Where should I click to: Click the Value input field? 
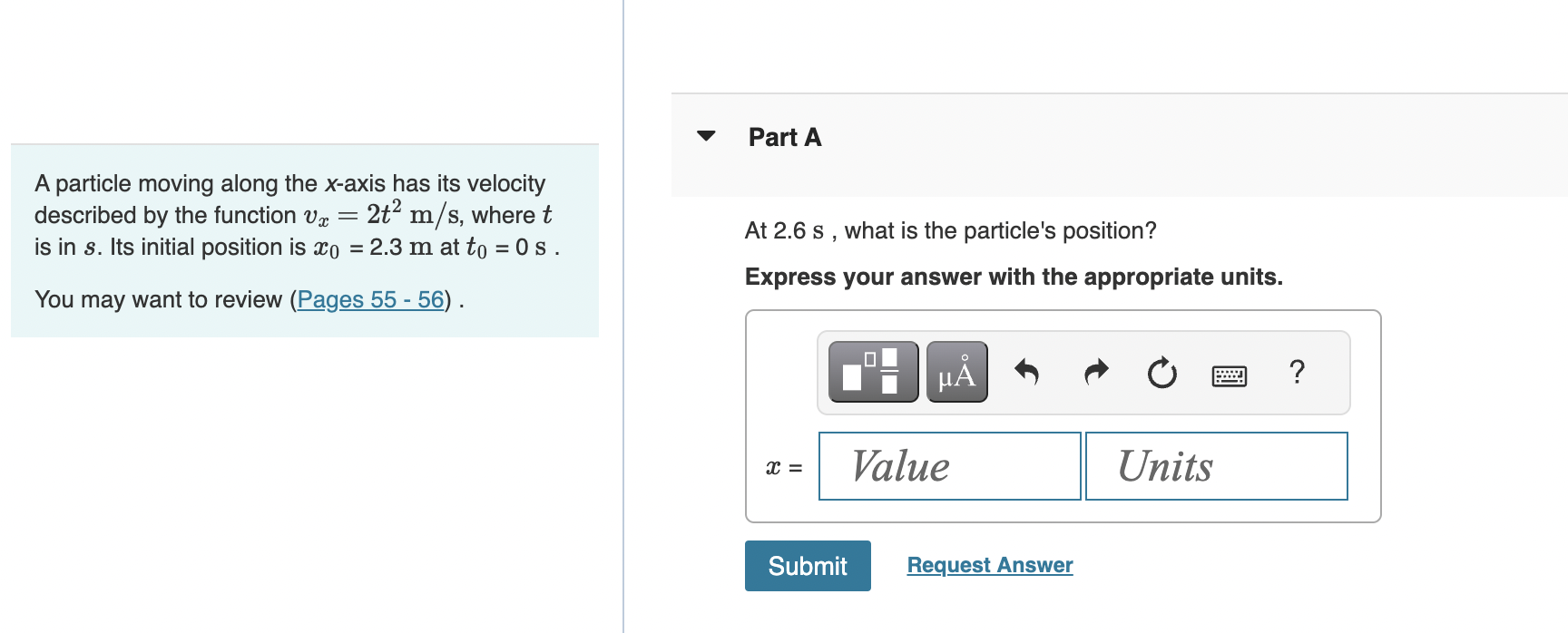pos(949,466)
